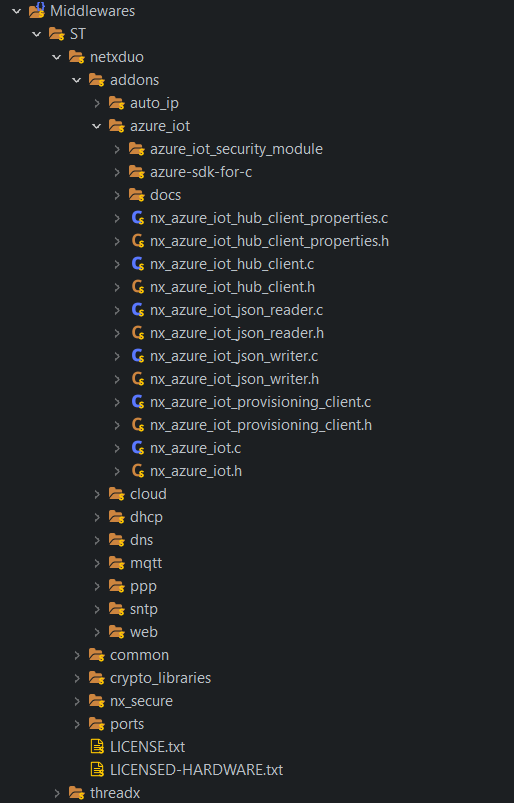Select the nx_secure folder label

point(141,701)
